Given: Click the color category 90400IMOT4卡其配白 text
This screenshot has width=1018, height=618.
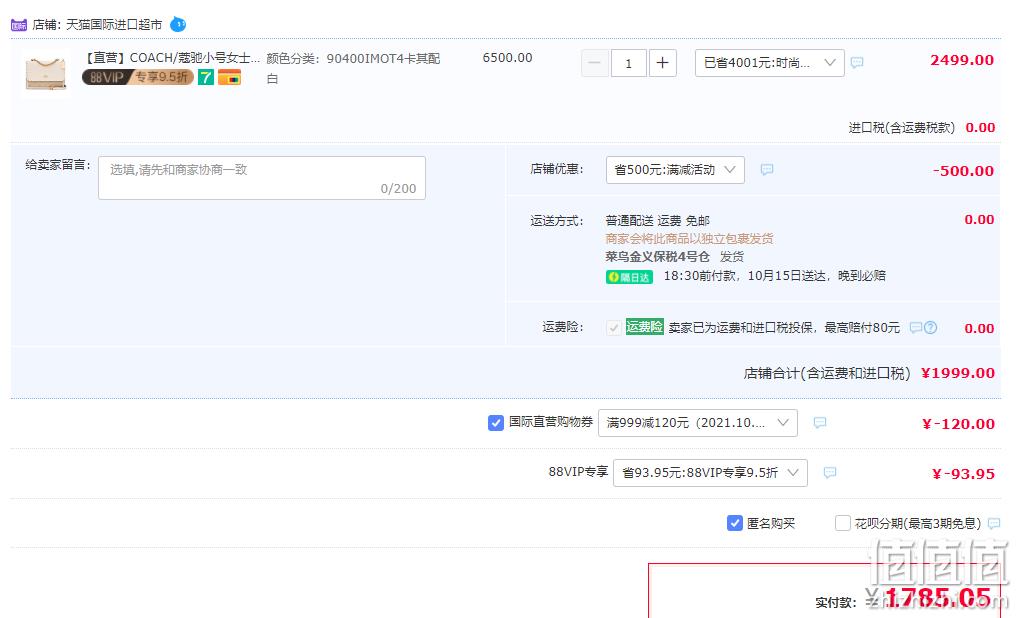Looking at the screenshot, I should [353, 68].
